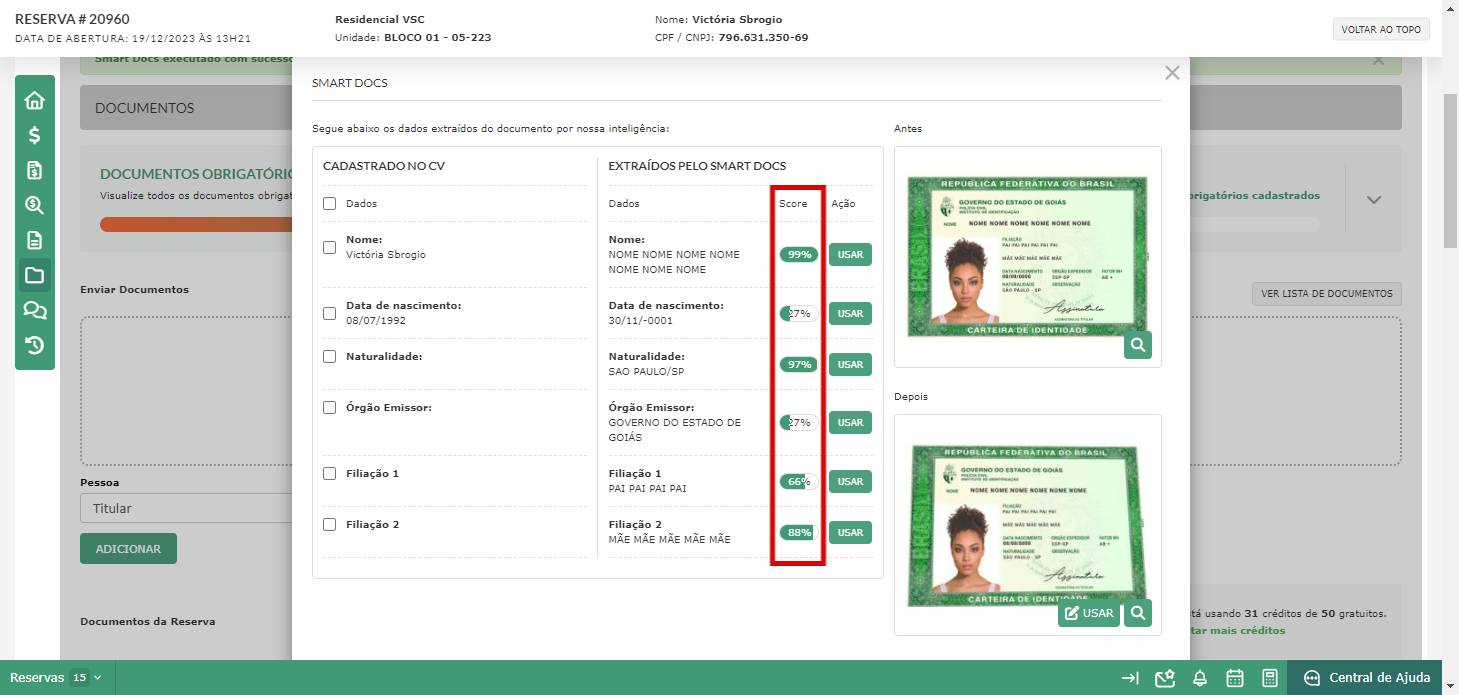Click CPF value '796.631.350-69'
Image resolution: width=1459 pixels, height=695 pixels.
point(763,37)
